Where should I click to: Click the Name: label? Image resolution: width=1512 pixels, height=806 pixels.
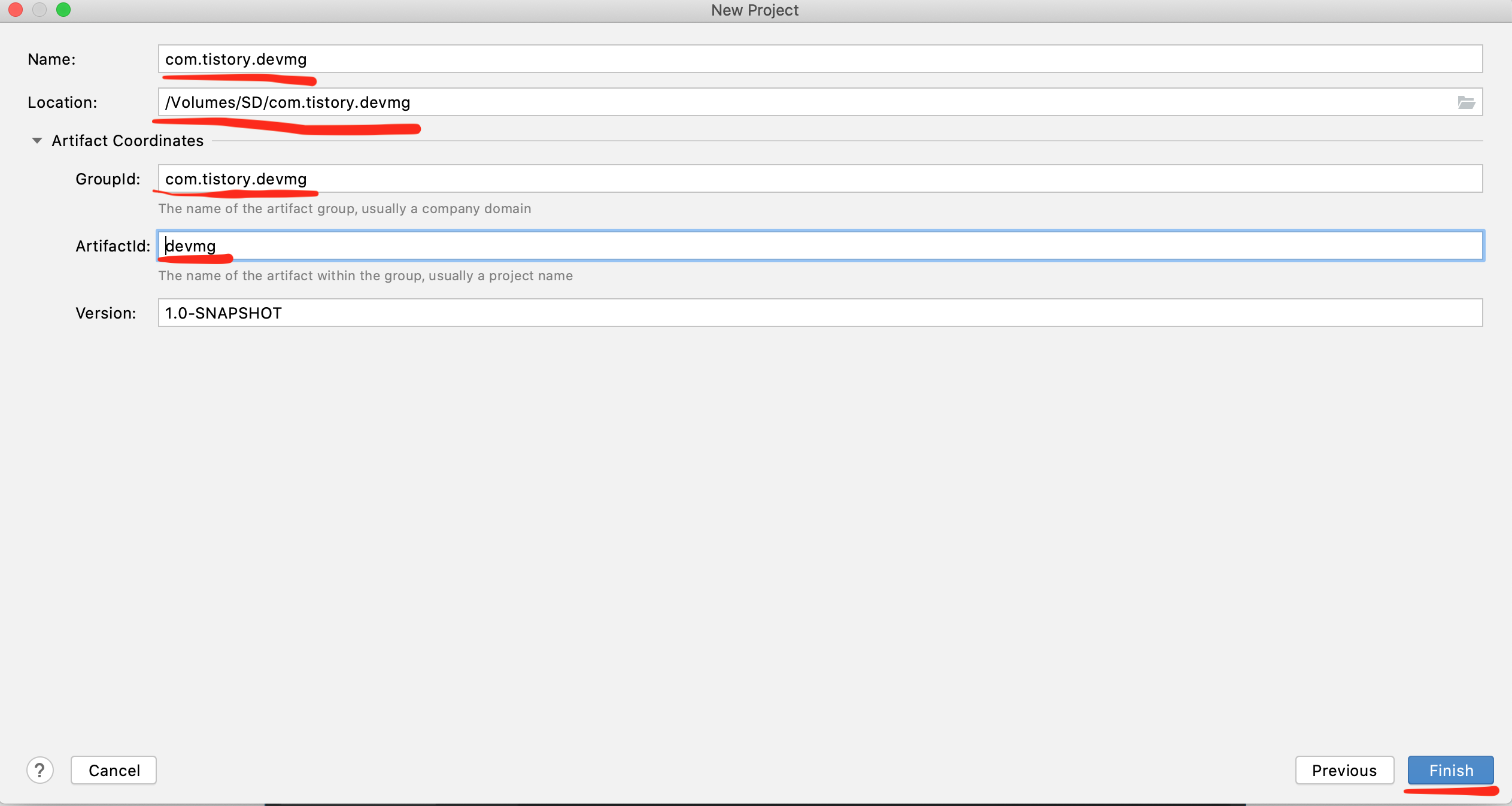pyautogui.click(x=51, y=59)
